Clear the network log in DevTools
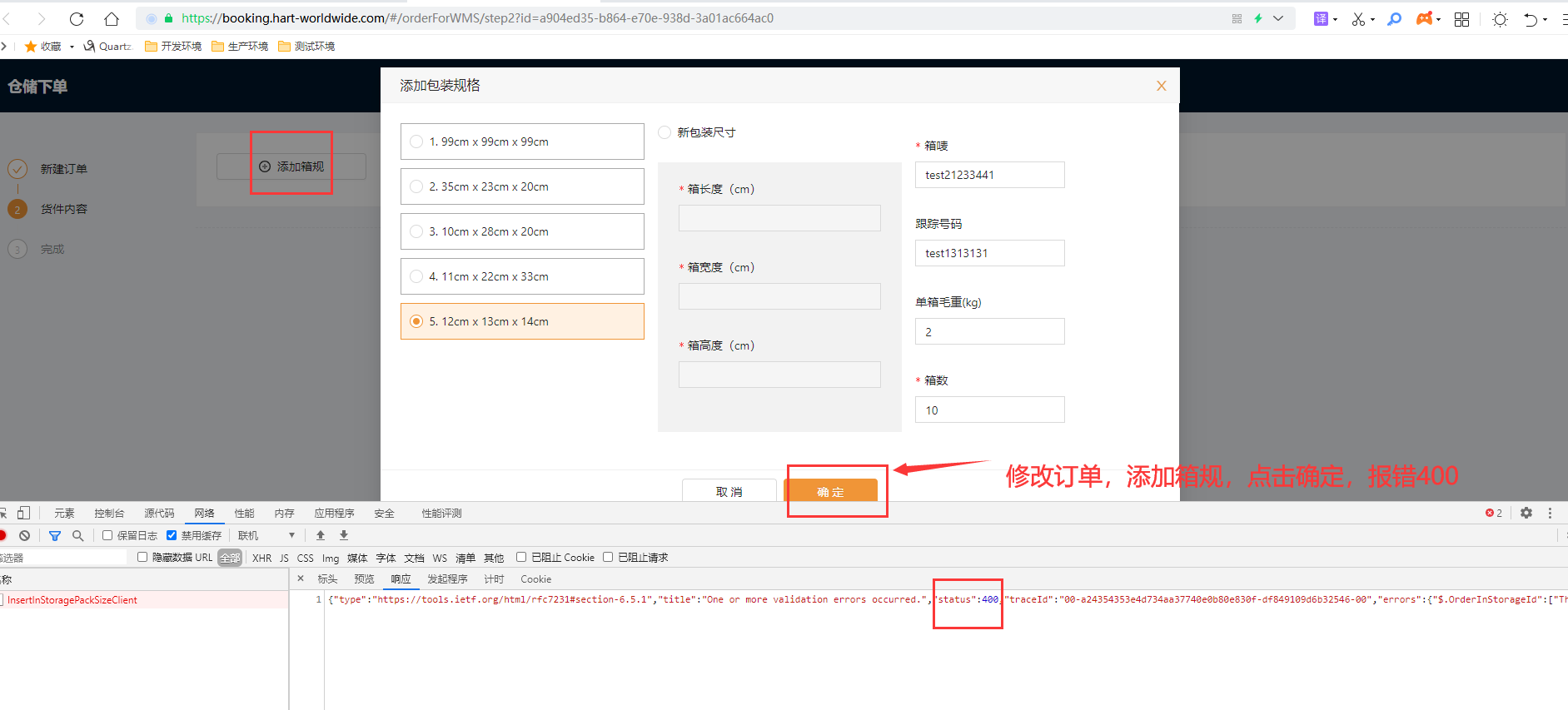Image resolution: width=1568 pixels, height=710 pixels. (25, 536)
